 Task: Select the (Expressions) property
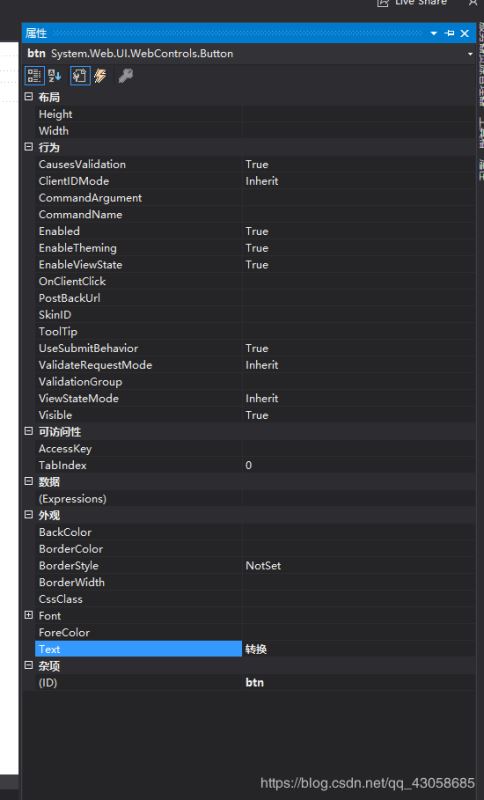[73, 499]
